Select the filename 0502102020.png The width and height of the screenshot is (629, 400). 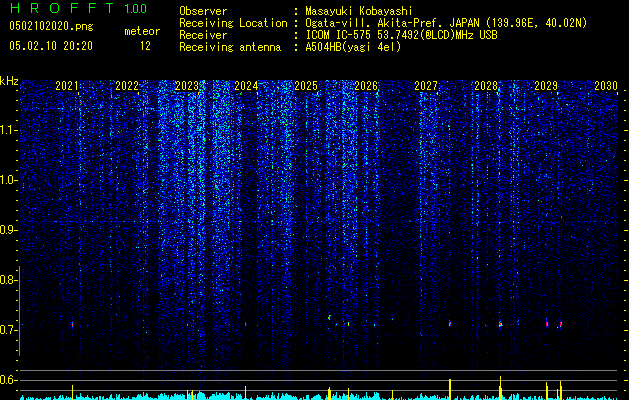pos(51,26)
